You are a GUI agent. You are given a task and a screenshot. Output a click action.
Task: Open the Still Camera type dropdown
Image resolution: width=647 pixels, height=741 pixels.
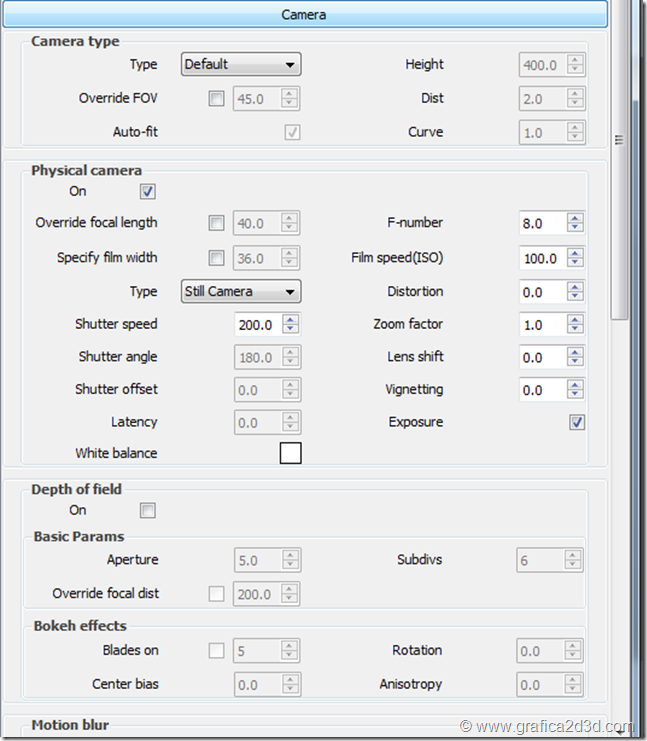[240, 292]
